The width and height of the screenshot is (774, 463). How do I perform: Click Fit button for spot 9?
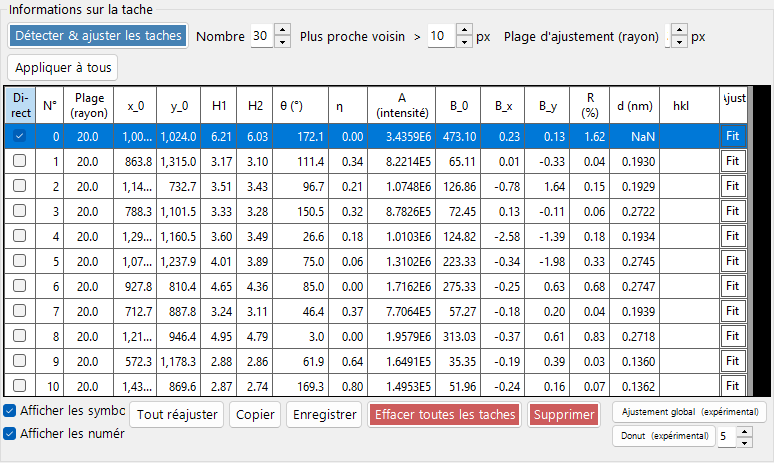pos(733,361)
